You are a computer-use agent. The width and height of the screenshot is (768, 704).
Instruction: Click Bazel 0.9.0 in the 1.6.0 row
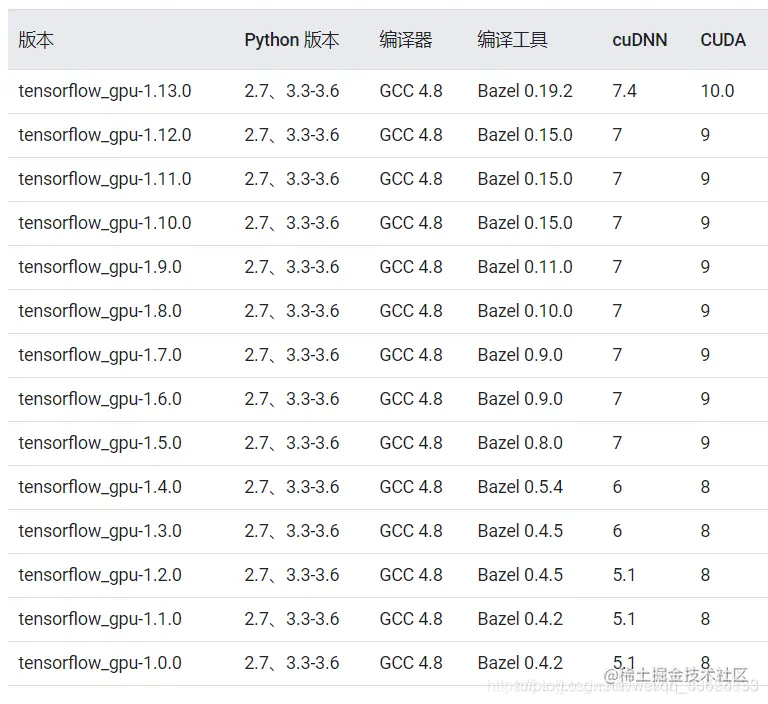tap(520, 399)
